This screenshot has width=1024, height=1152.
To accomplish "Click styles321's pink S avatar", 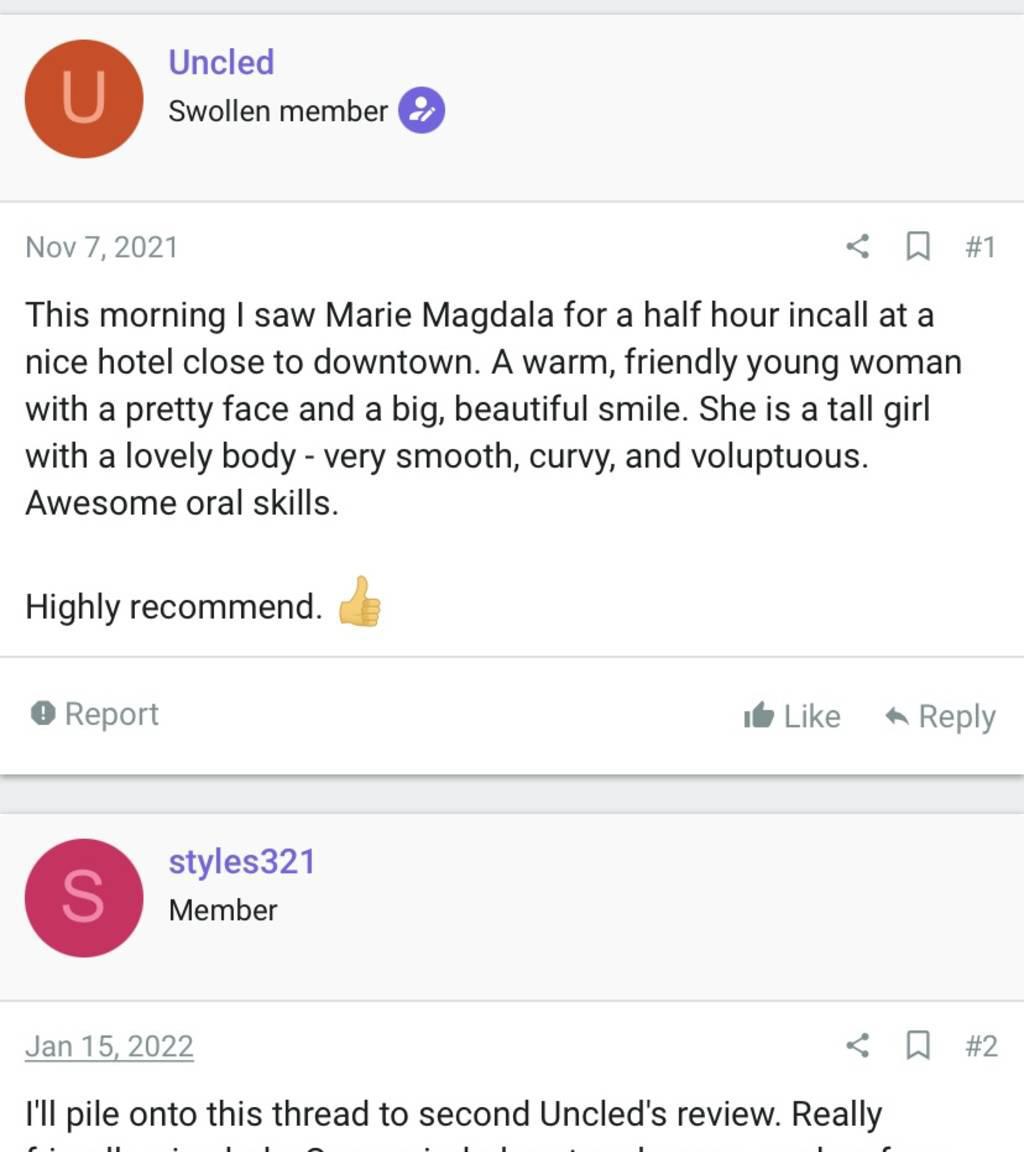I will click(84, 898).
